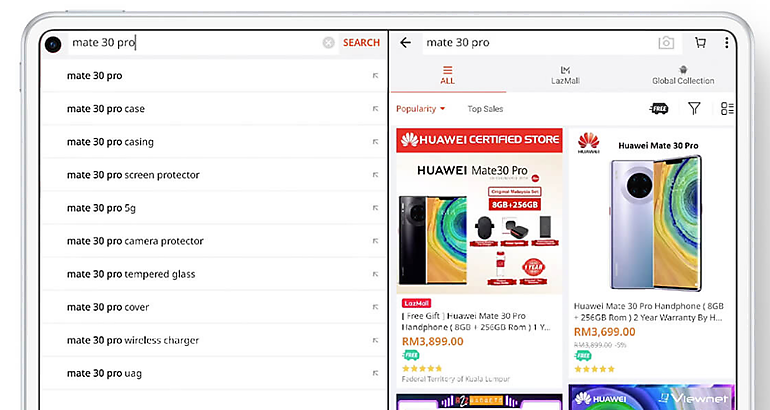Sort results by Top Sales
This screenshot has width=770, height=410.
485,109
